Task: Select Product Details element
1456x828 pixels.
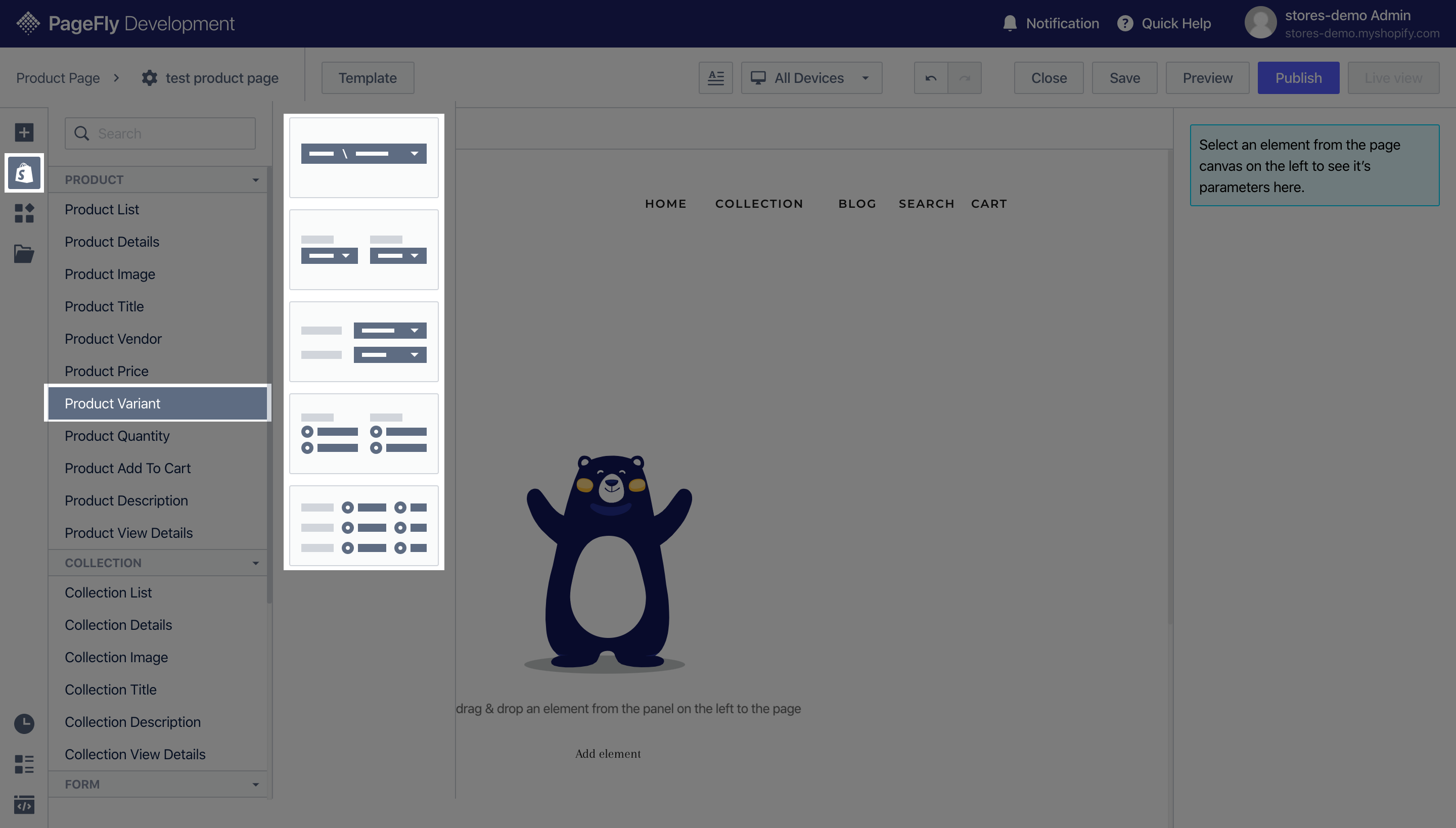Action: pyautogui.click(x=158, y=242)
